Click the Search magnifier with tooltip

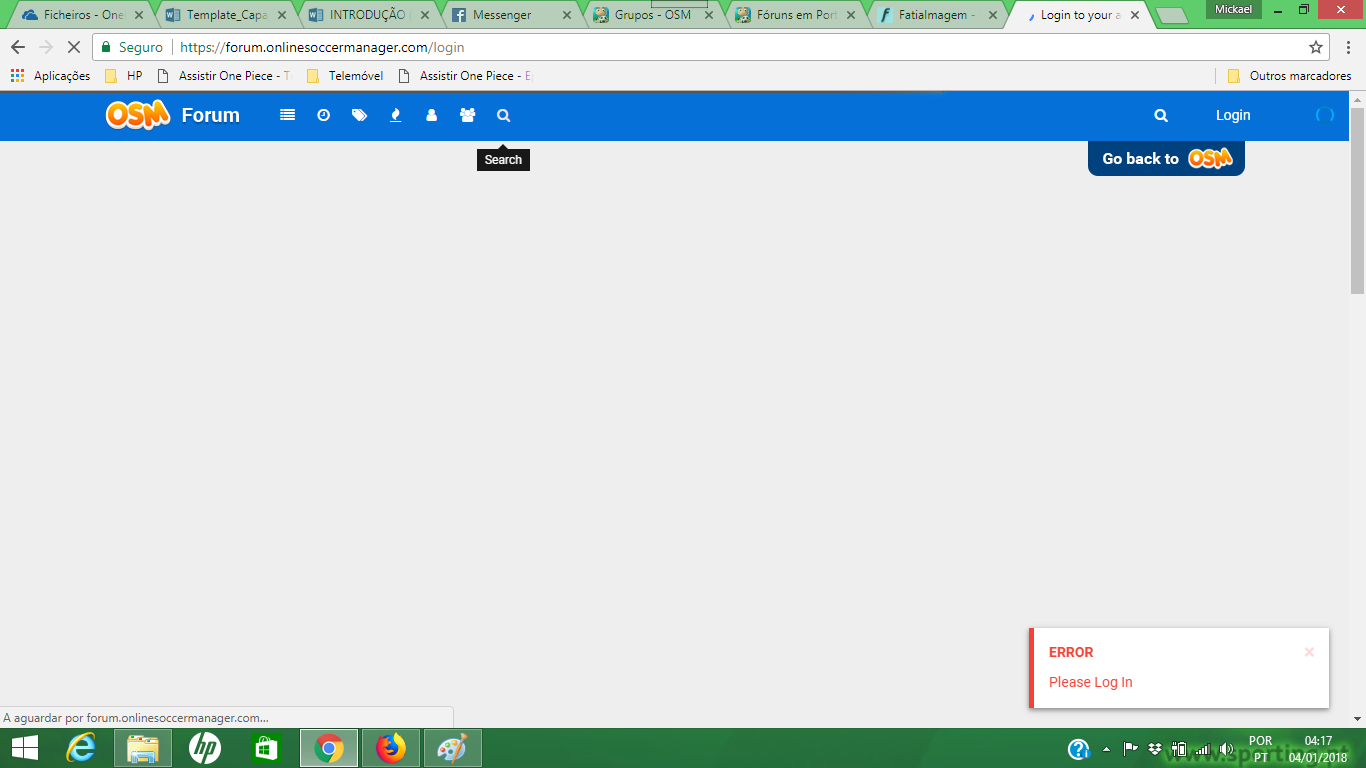[504, 115]
